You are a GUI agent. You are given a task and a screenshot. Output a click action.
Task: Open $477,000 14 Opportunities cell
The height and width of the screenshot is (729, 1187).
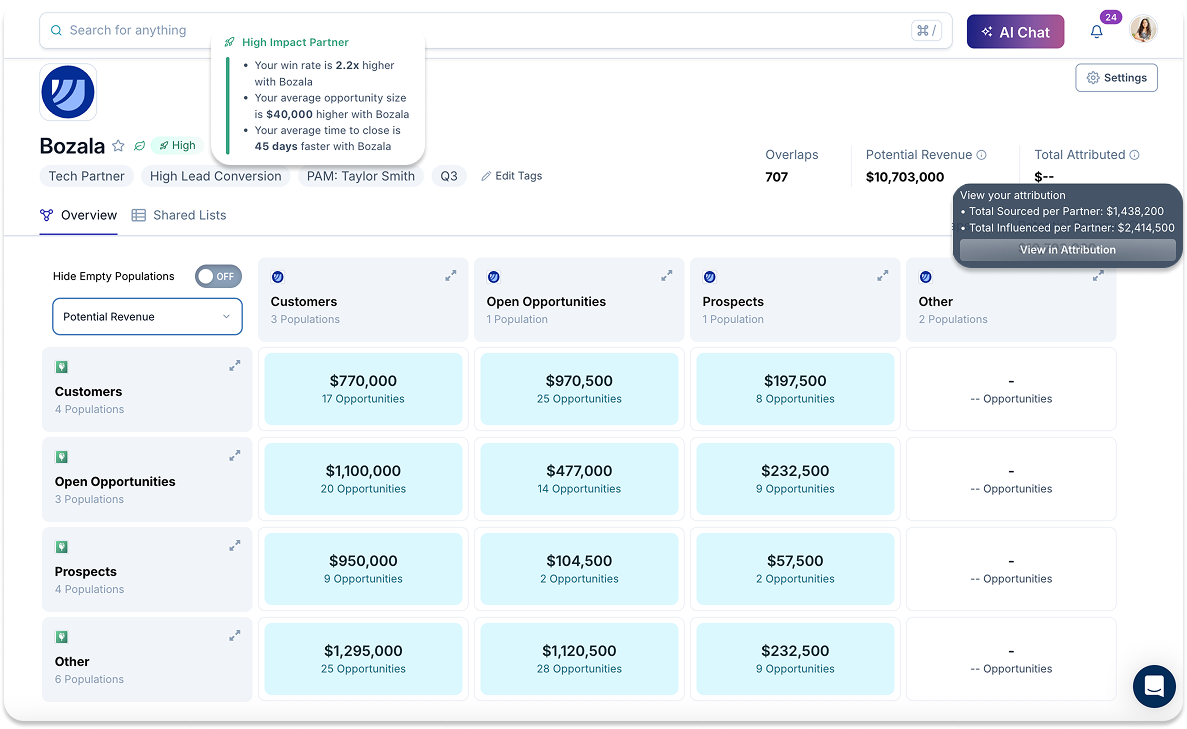click(579, 479)
